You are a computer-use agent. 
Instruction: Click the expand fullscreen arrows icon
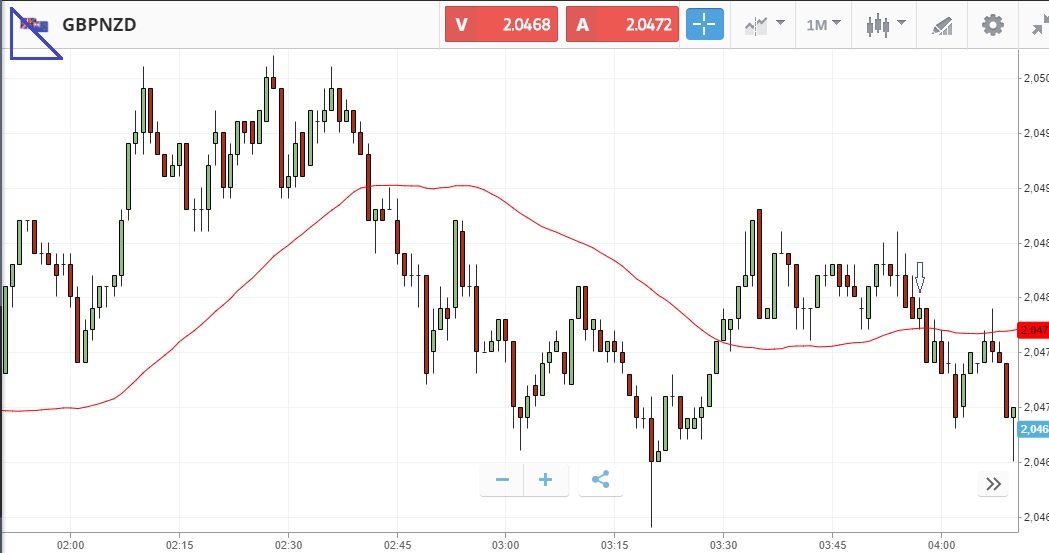click(x=1039, y=25)
